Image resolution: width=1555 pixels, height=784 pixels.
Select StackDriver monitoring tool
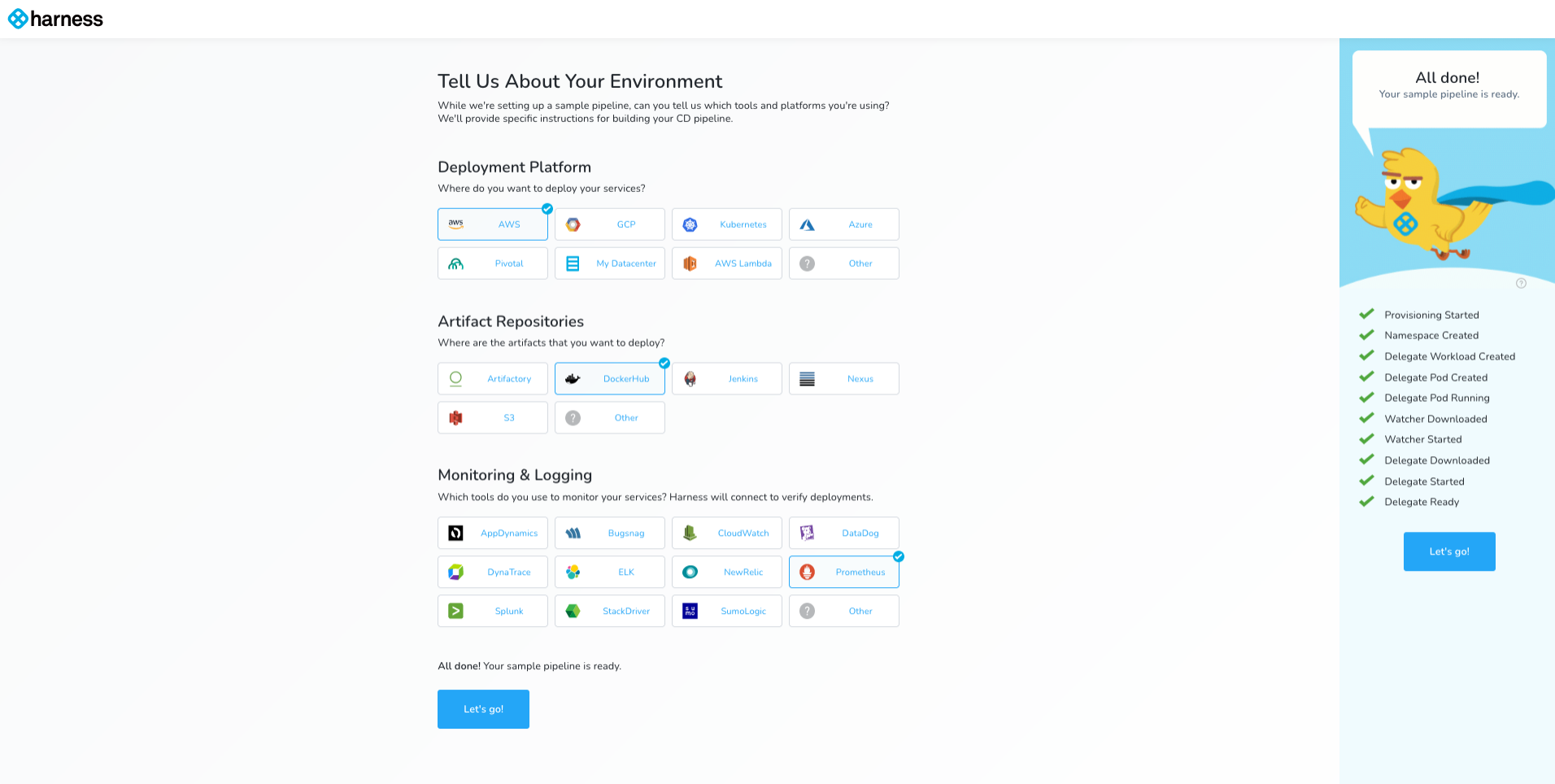(610, 612)
